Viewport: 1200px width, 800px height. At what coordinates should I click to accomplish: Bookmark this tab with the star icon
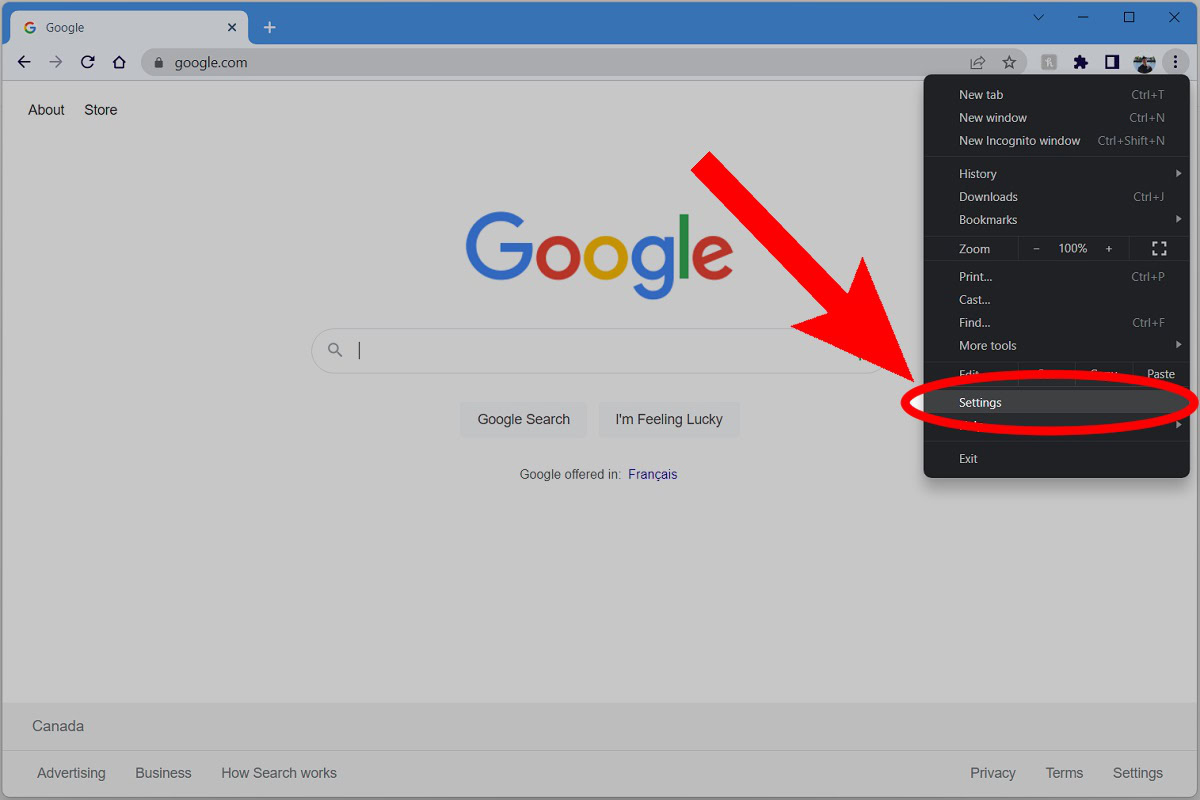coord(1009,62)
